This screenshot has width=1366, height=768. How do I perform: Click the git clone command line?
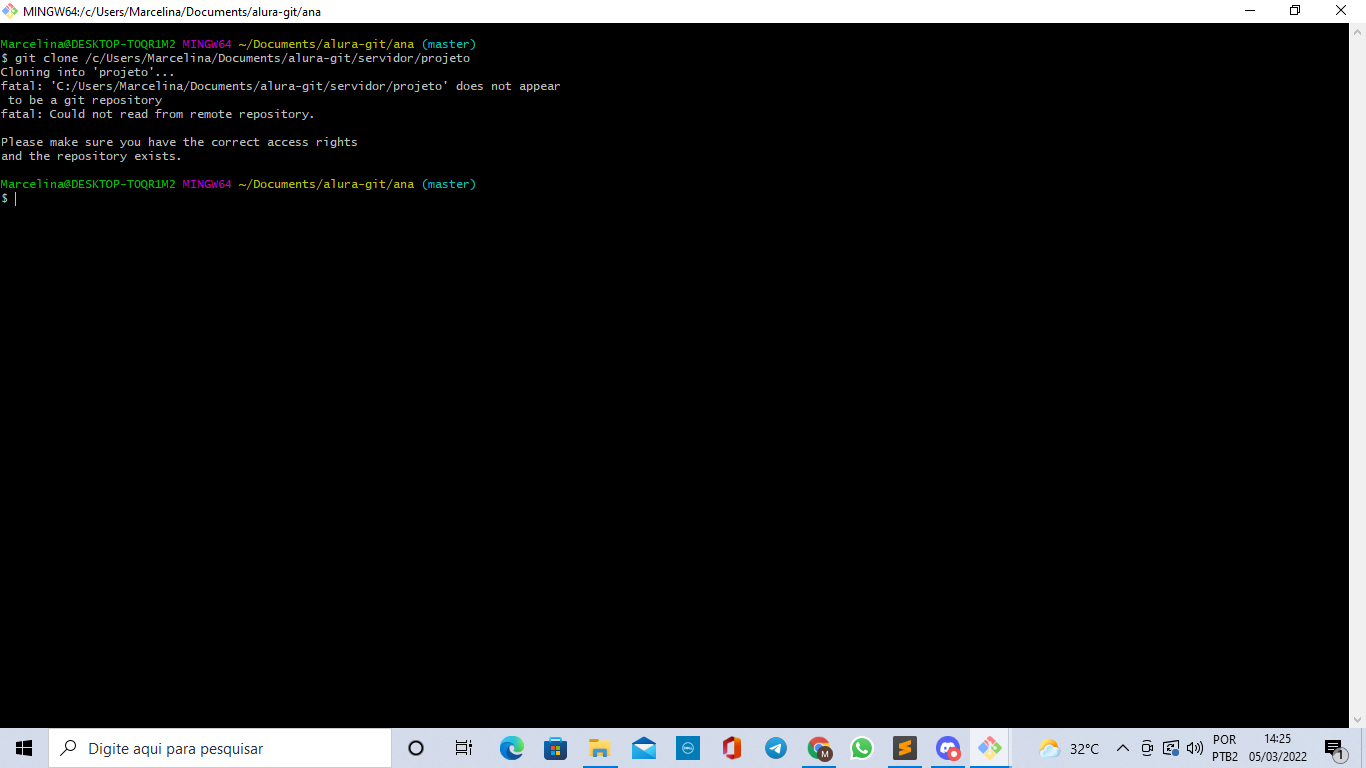235,58
